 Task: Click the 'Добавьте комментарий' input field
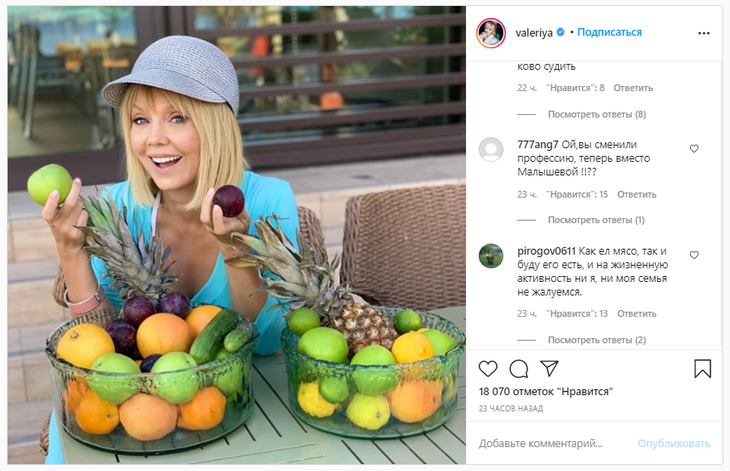(553, 443)
